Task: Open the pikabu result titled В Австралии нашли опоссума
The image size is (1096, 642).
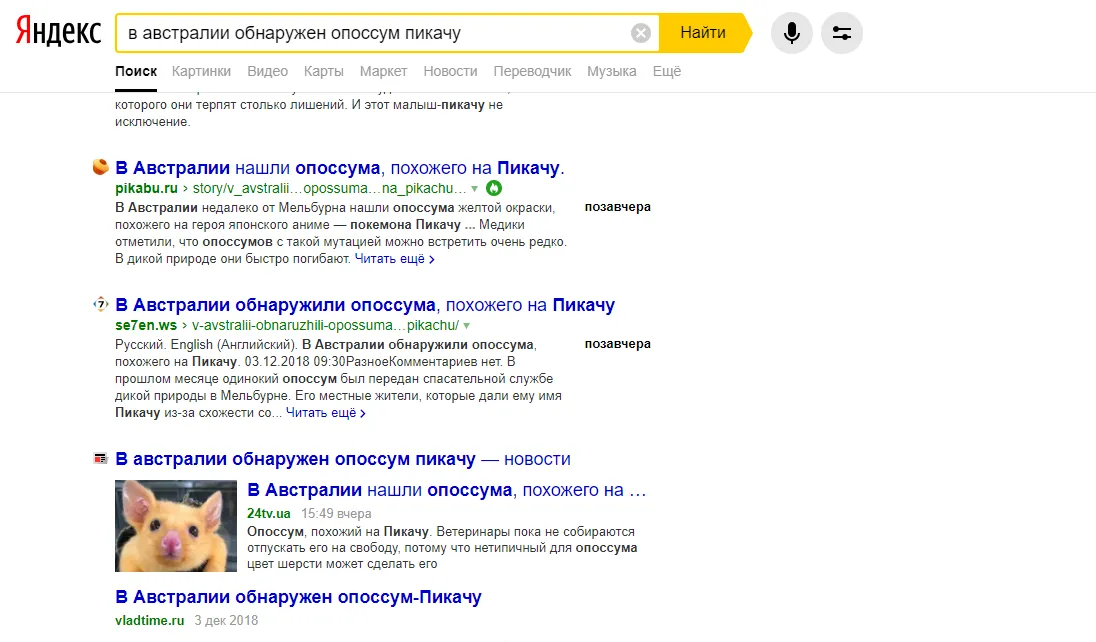Action: (x=340, y=168)
